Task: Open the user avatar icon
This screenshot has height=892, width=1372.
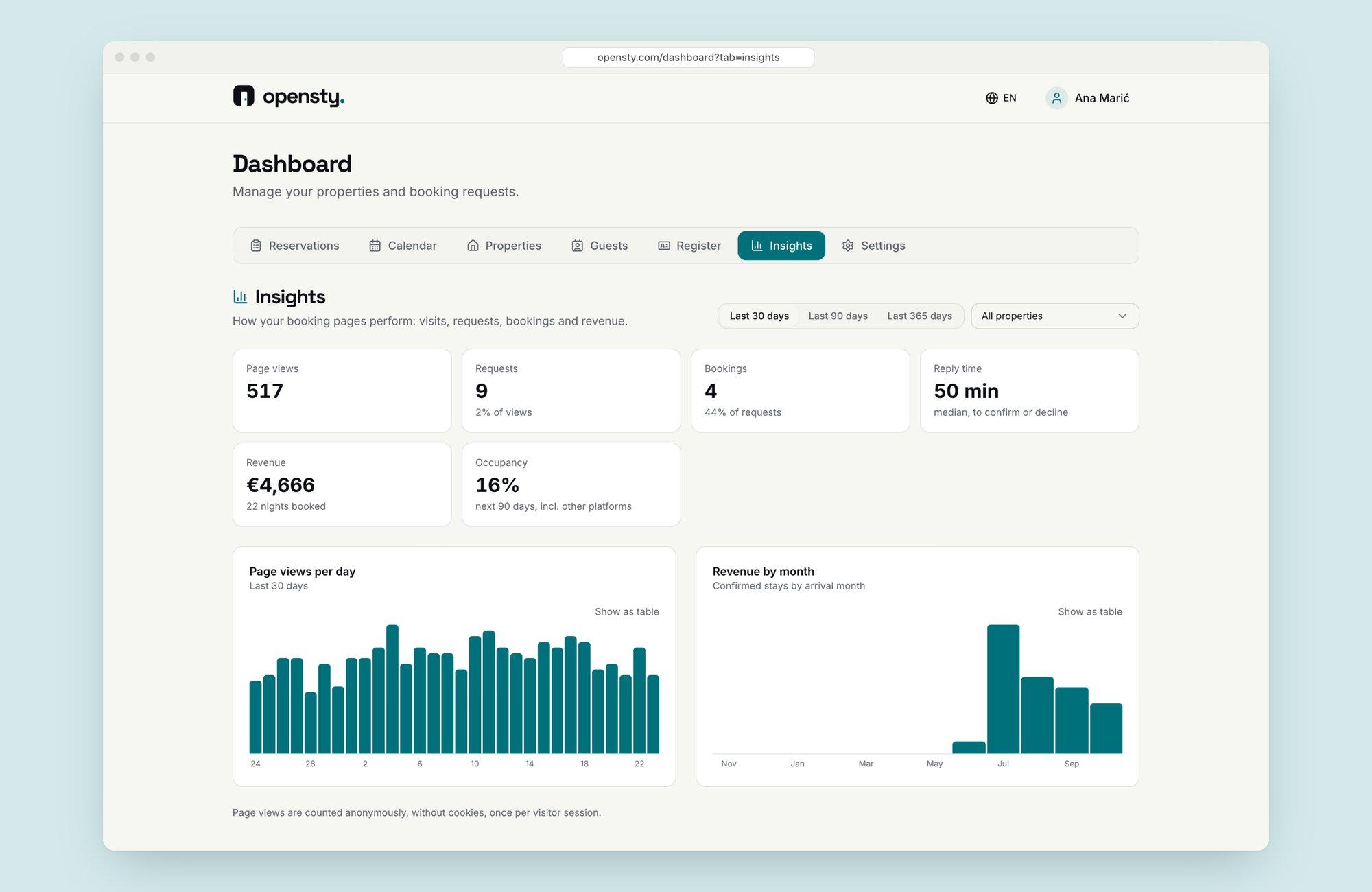Action: 1056,98
